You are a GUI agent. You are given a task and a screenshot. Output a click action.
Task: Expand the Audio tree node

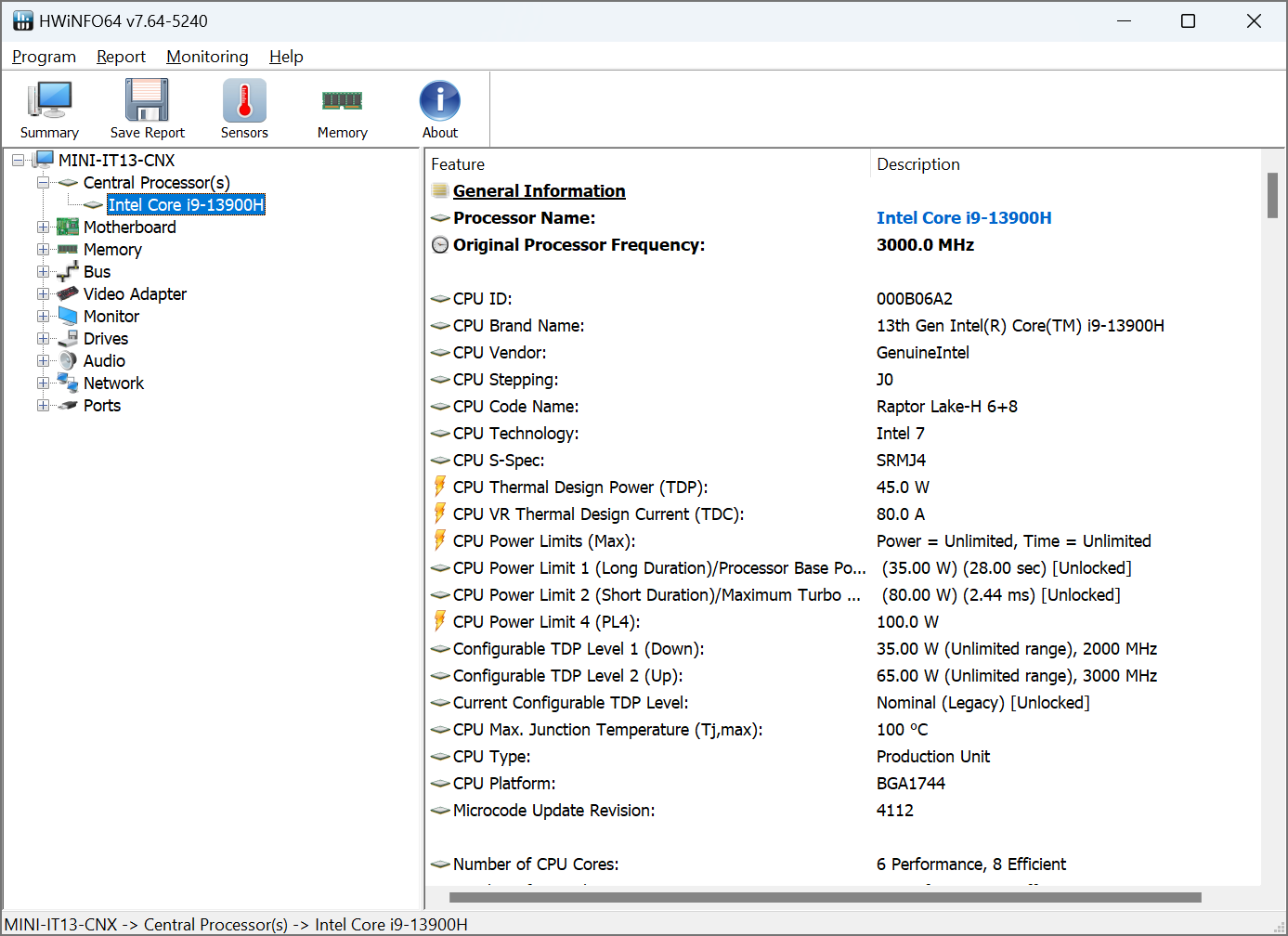point(43,360)
